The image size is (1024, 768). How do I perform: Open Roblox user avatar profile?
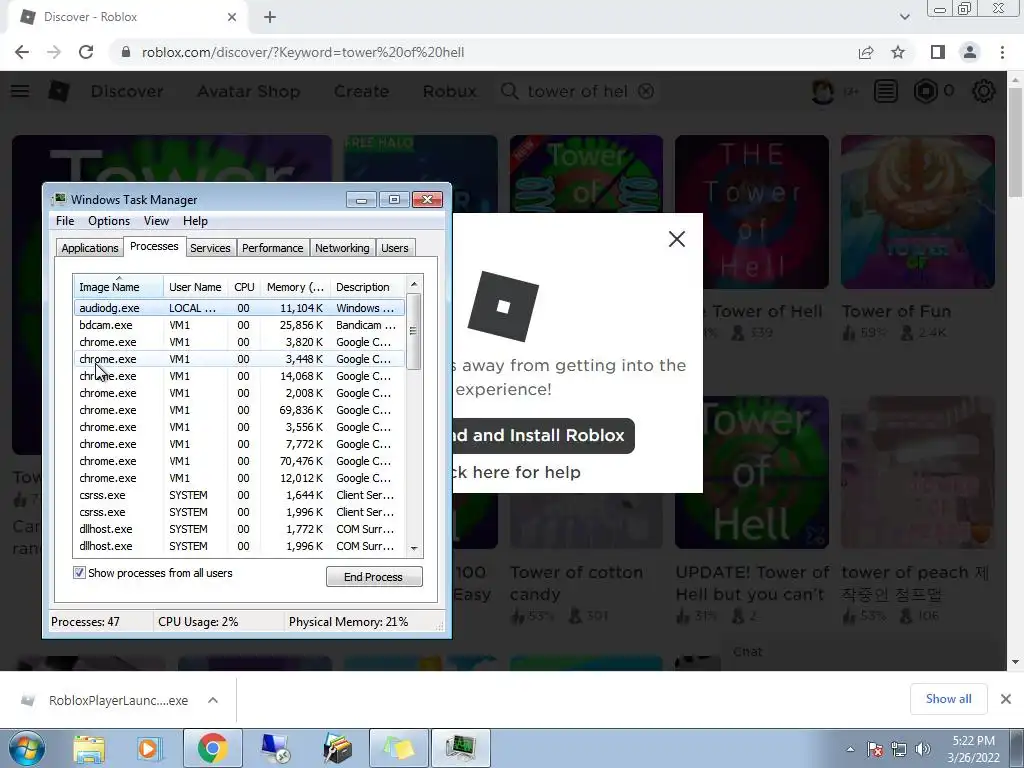[x=823, y=91]
